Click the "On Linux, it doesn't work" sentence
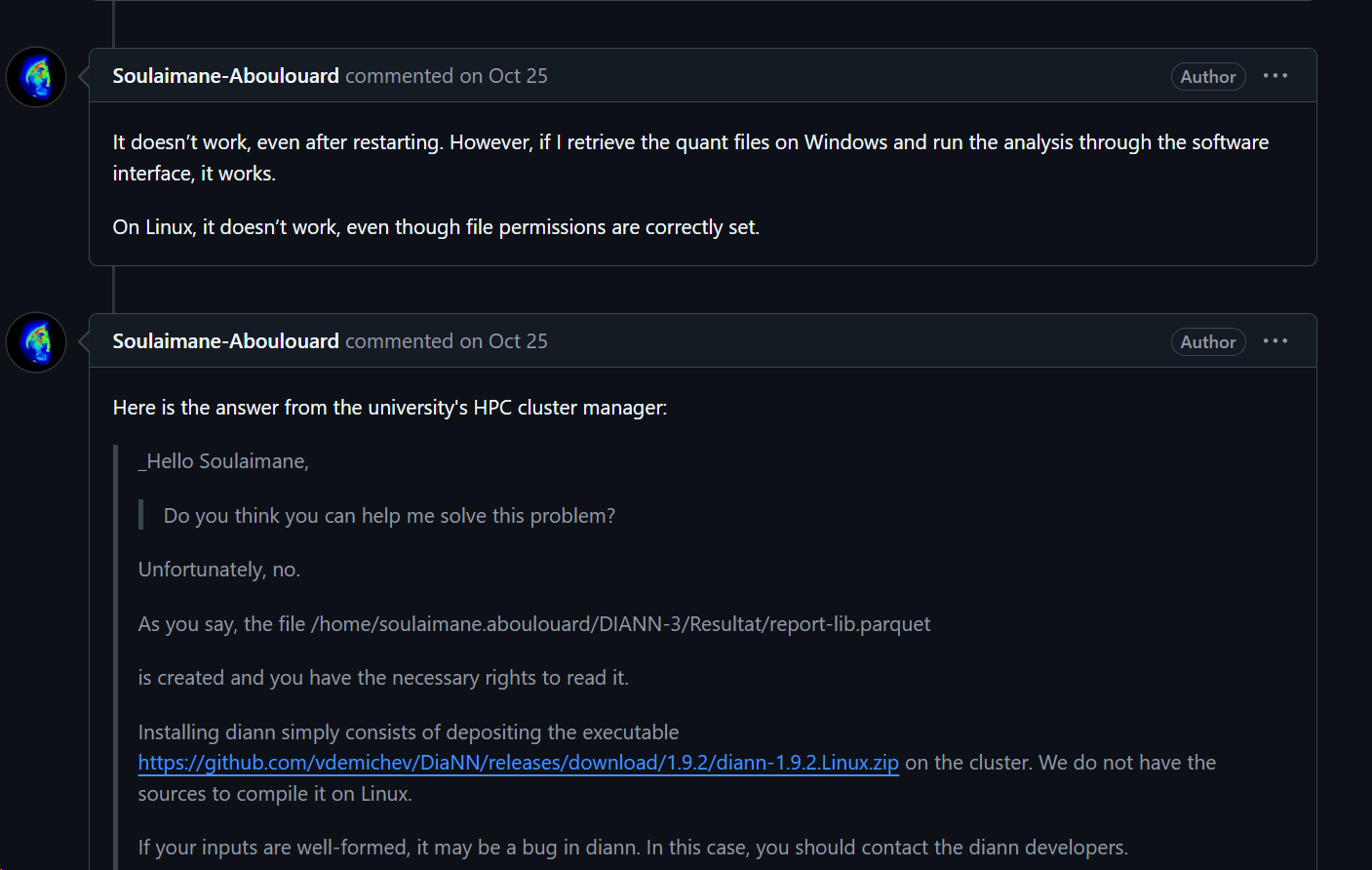The image size is (1372, 870). pos(435,227)
